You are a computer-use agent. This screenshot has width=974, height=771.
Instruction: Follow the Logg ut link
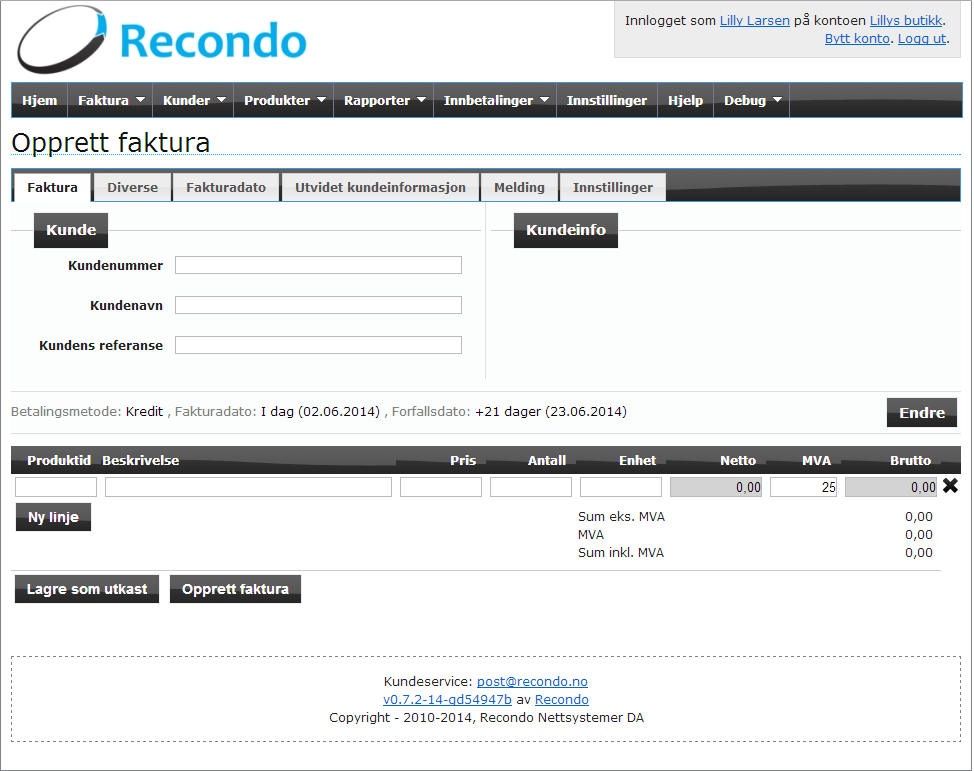(921, 38)
